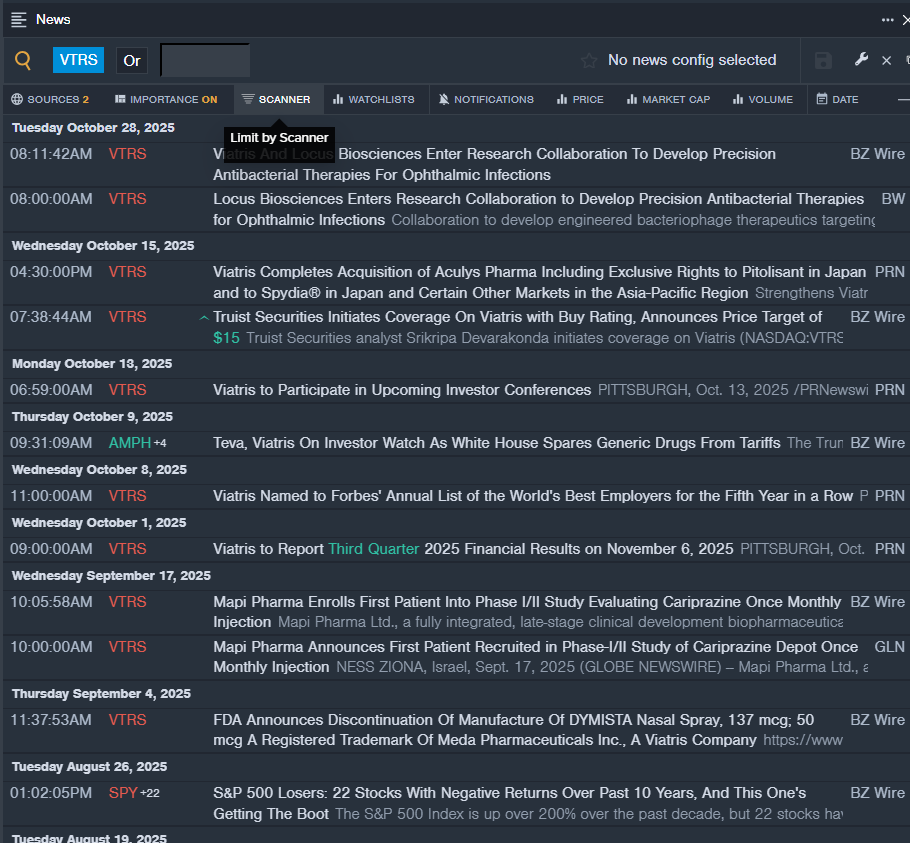Click the X icon next to the wrench

tap(886, 61)
